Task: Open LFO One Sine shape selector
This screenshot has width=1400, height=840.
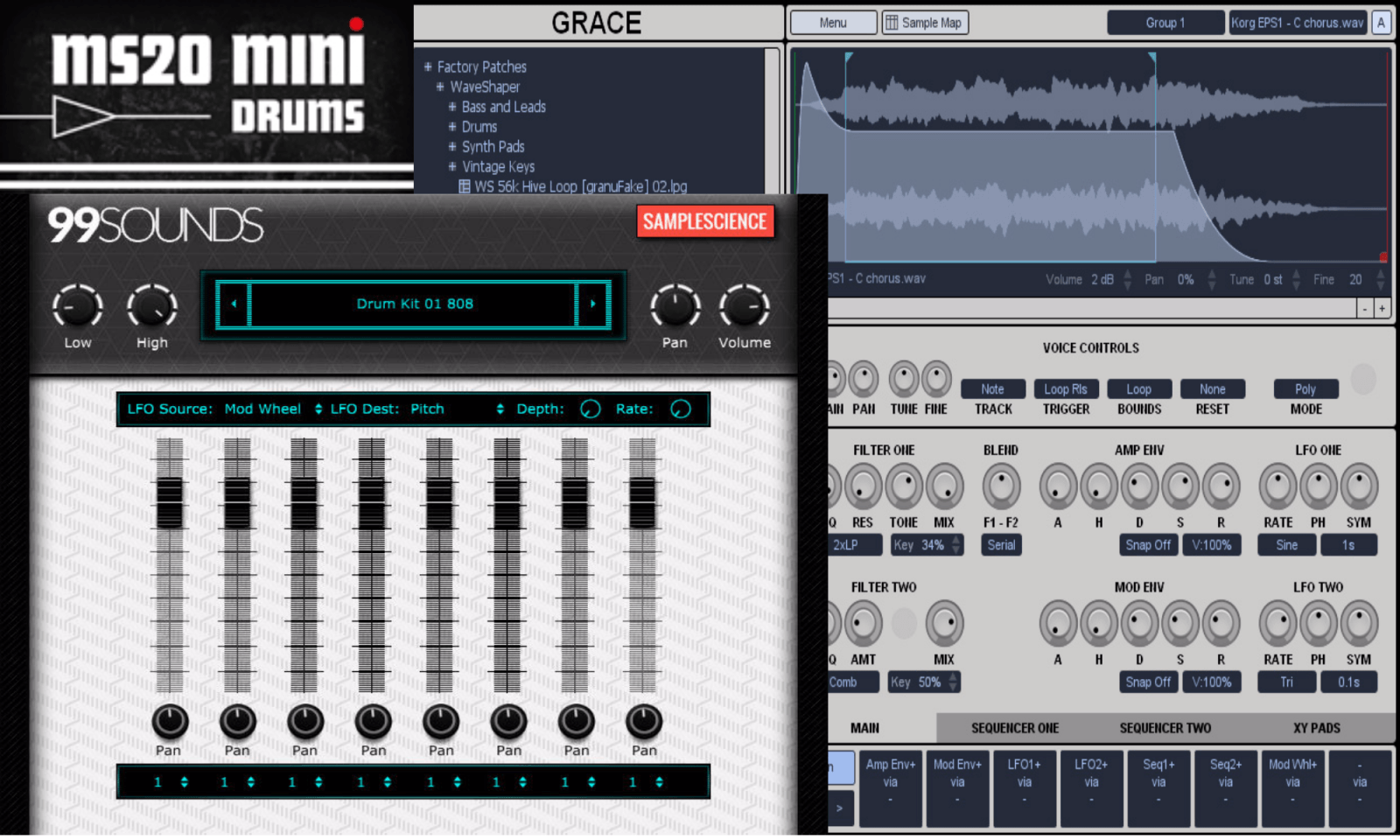Action: click(x=1286, y=545)
